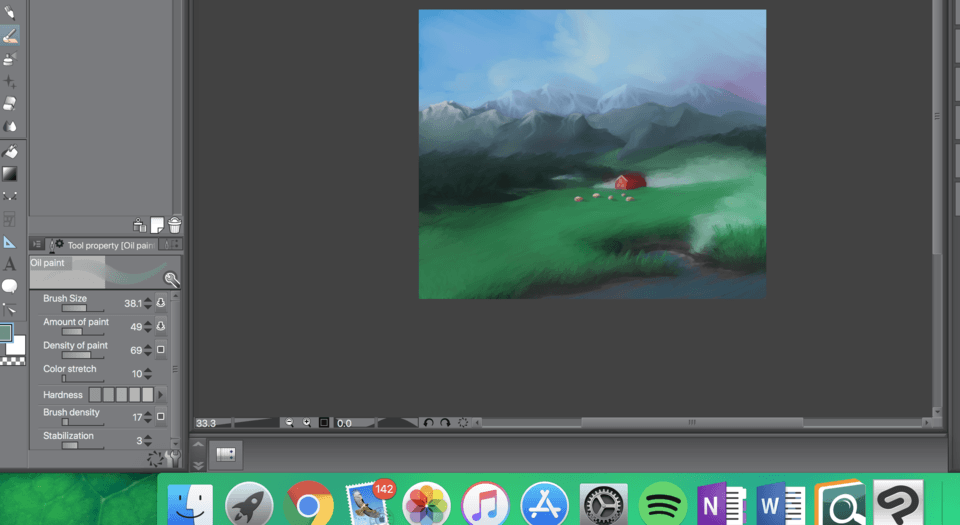Image resolution: width=960 pixels, height=525 pixels.
Task: Reset tool properties to initial settings
Action: pyautogui.click(x=155, y=458)
